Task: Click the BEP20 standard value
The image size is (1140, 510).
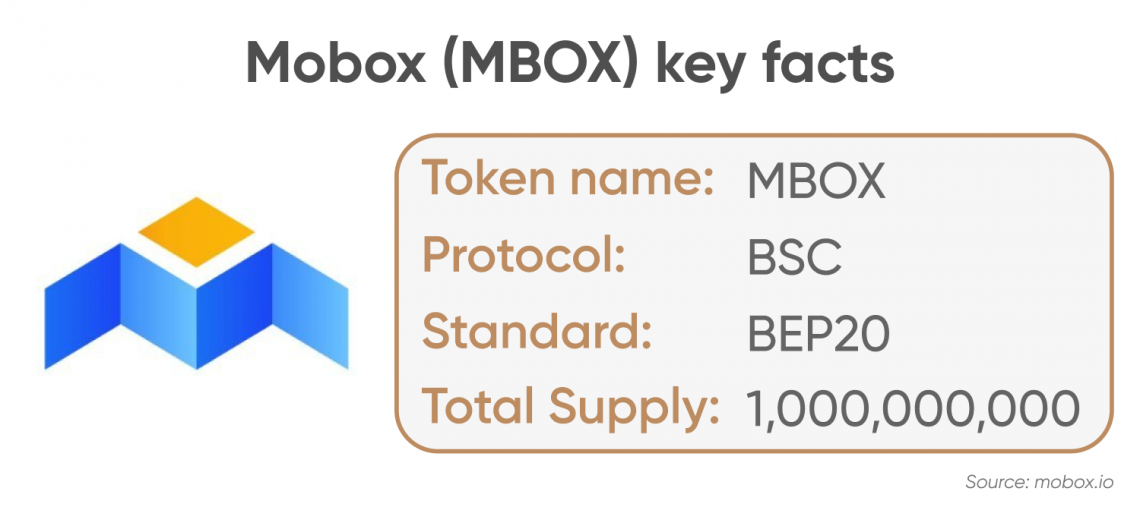Action: [x=819, y=334]
